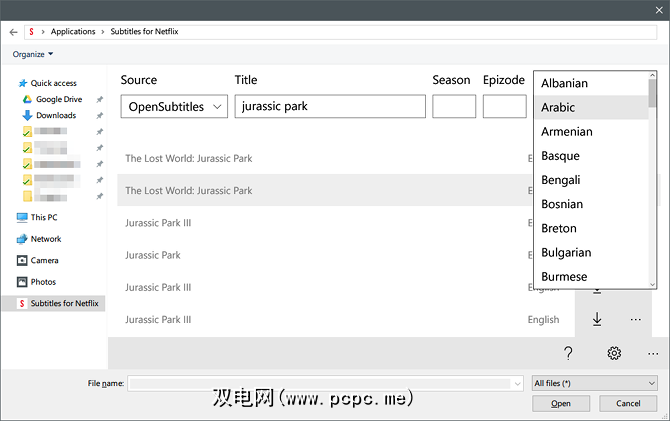Choose Albanian from the language list
The image size is (670, 421).
point(591,83)
